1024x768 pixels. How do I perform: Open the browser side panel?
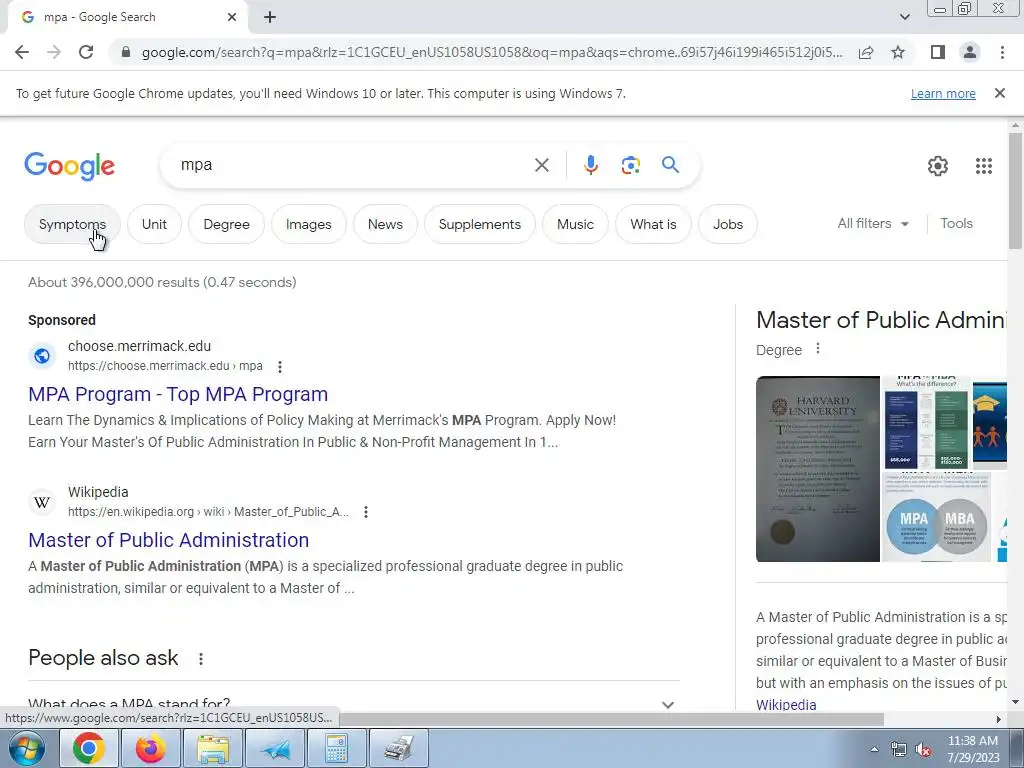pyautogui.click(x=938, y=52)
